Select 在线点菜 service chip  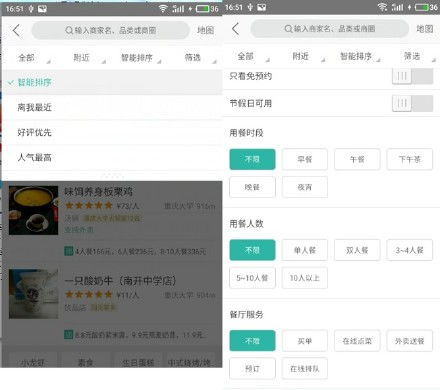357,341
